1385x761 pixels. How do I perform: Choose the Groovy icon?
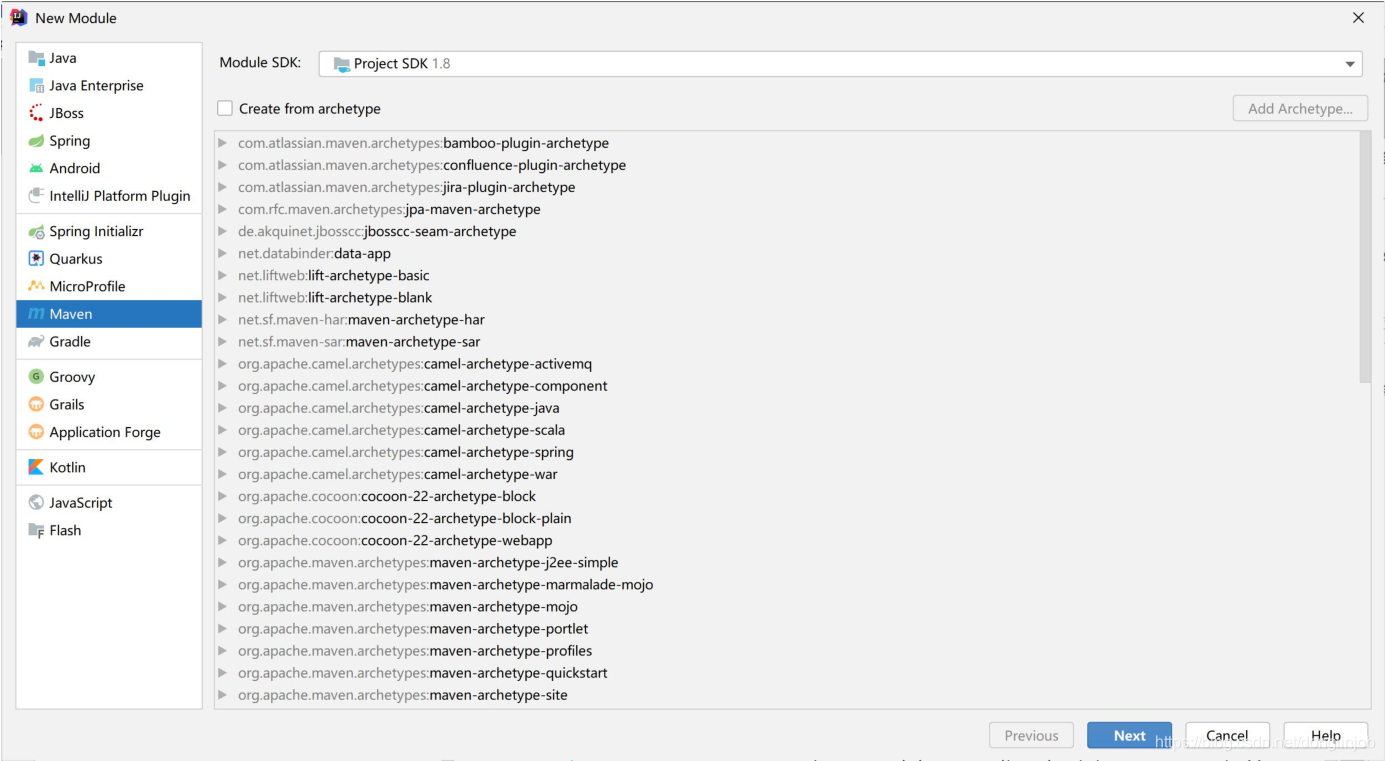click(37, 377)
